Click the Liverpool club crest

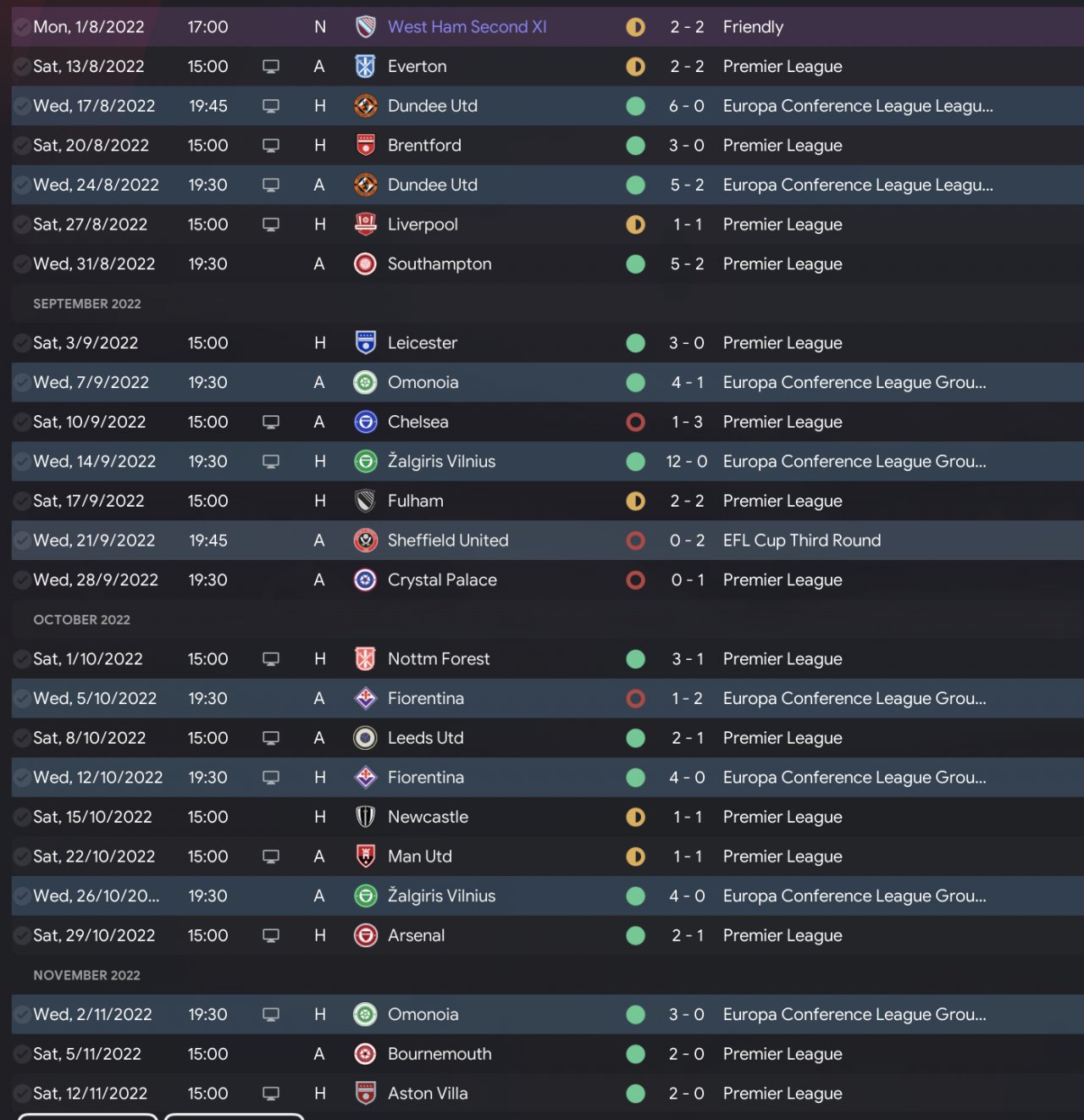pyautogui.click(x=365, y=225)
